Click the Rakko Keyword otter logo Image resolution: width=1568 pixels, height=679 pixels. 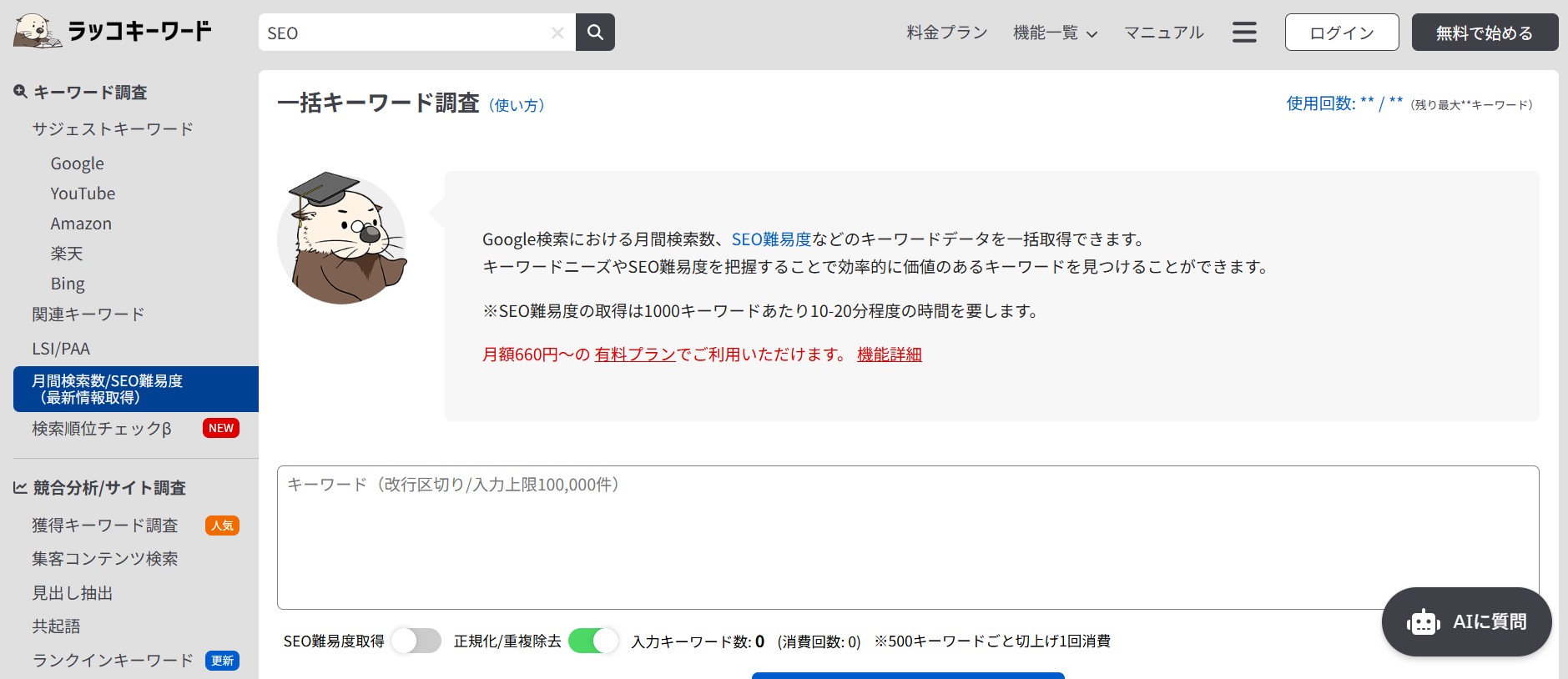pos(113,32)
